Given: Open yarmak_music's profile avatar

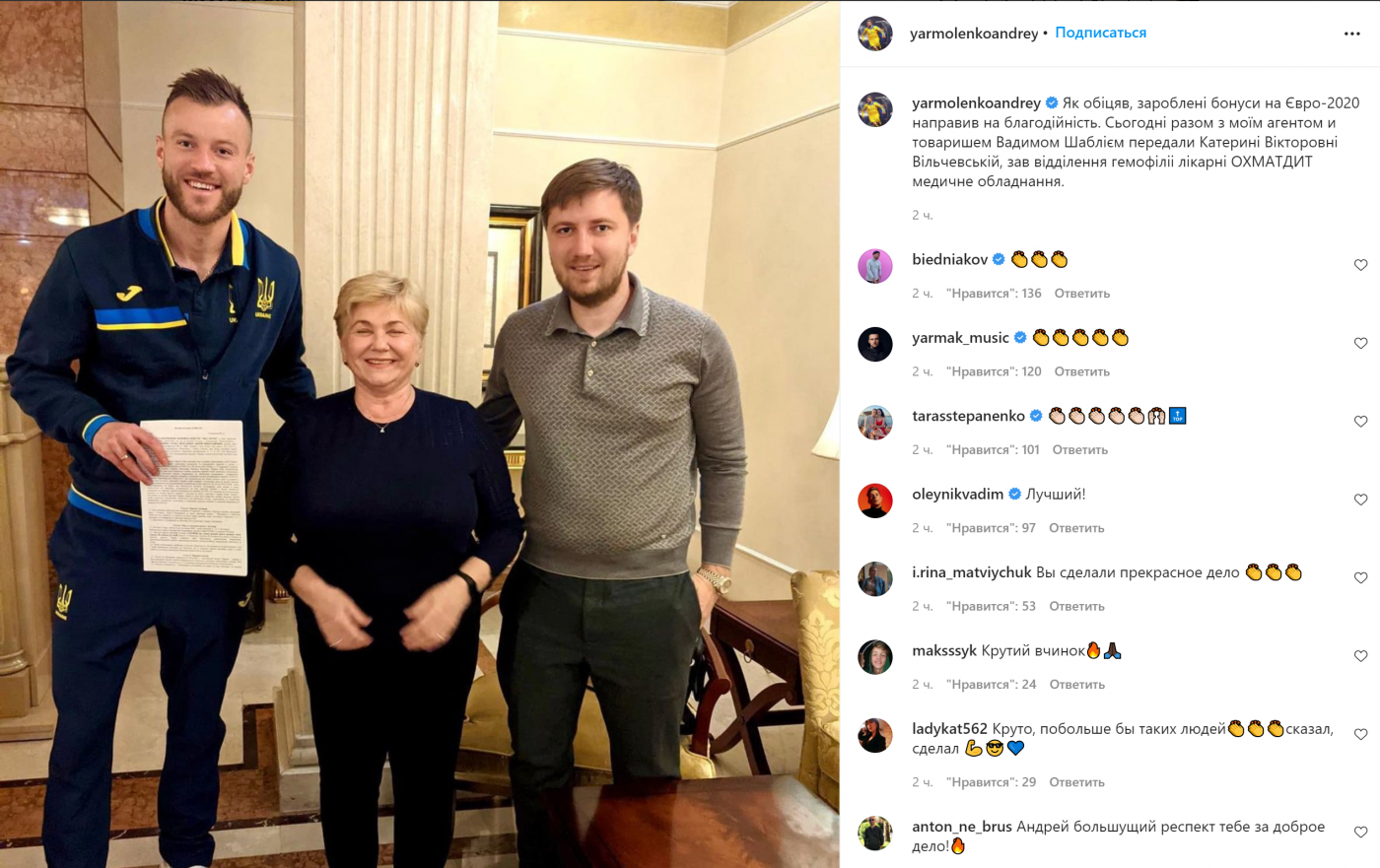Looking at the screenshot, I should tap(875, 344).
